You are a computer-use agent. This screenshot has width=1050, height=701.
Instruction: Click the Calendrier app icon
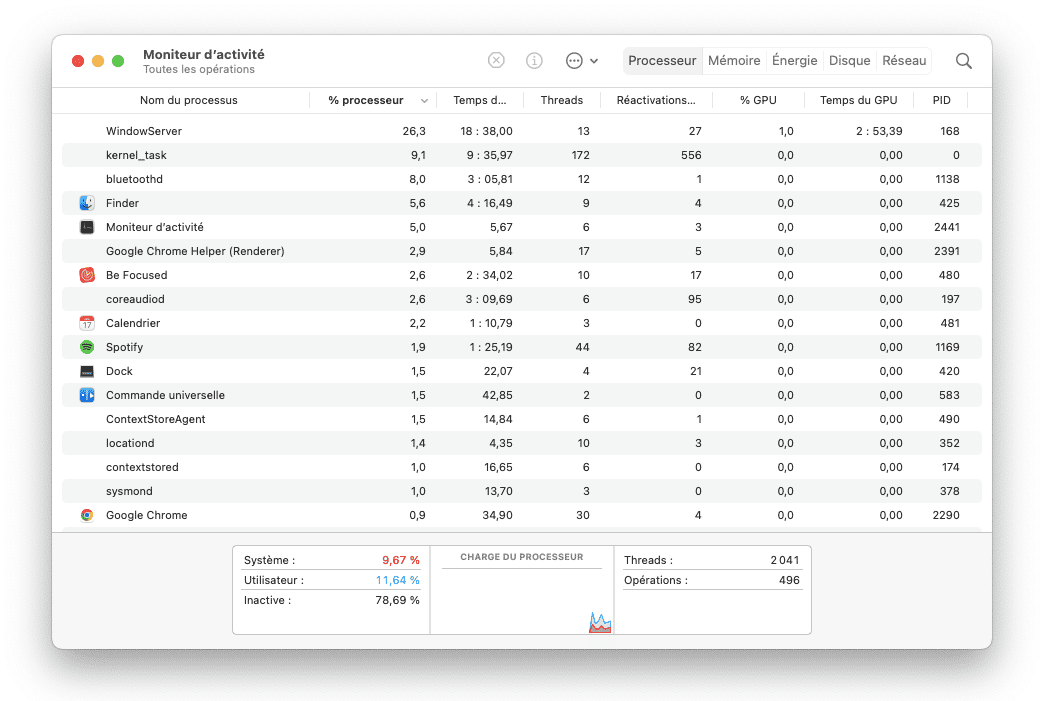pyautogui.click(x=87, y=323)
